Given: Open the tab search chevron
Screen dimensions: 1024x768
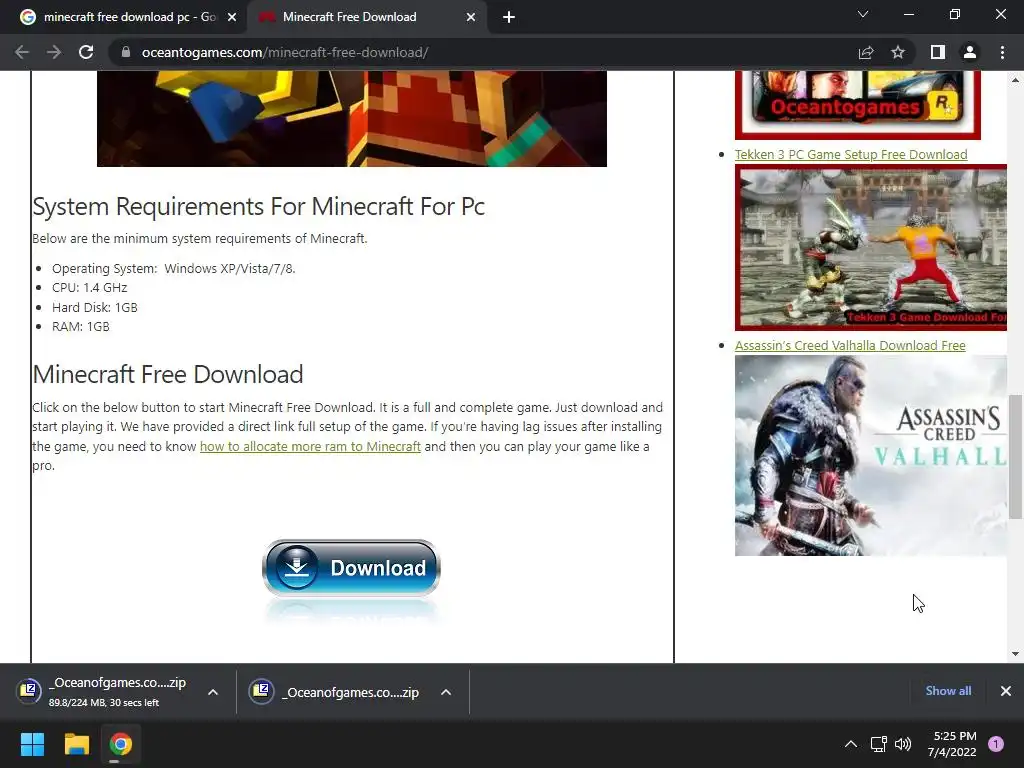Looking at the screenshot, I should tap(863, 14).
